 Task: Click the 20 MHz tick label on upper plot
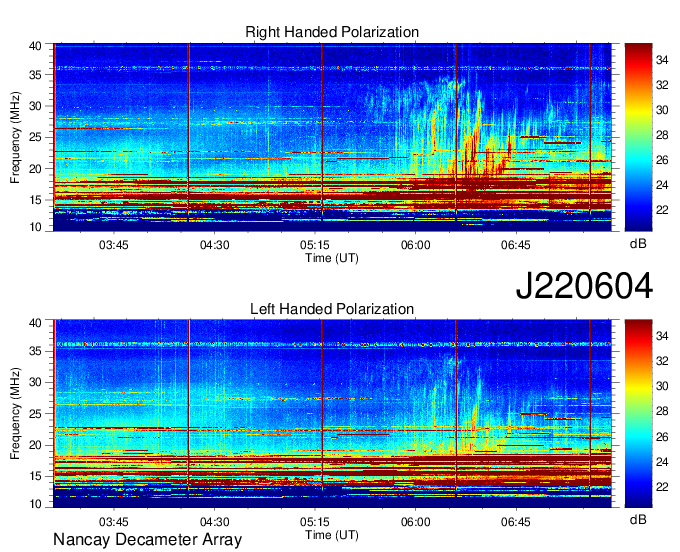35,169
